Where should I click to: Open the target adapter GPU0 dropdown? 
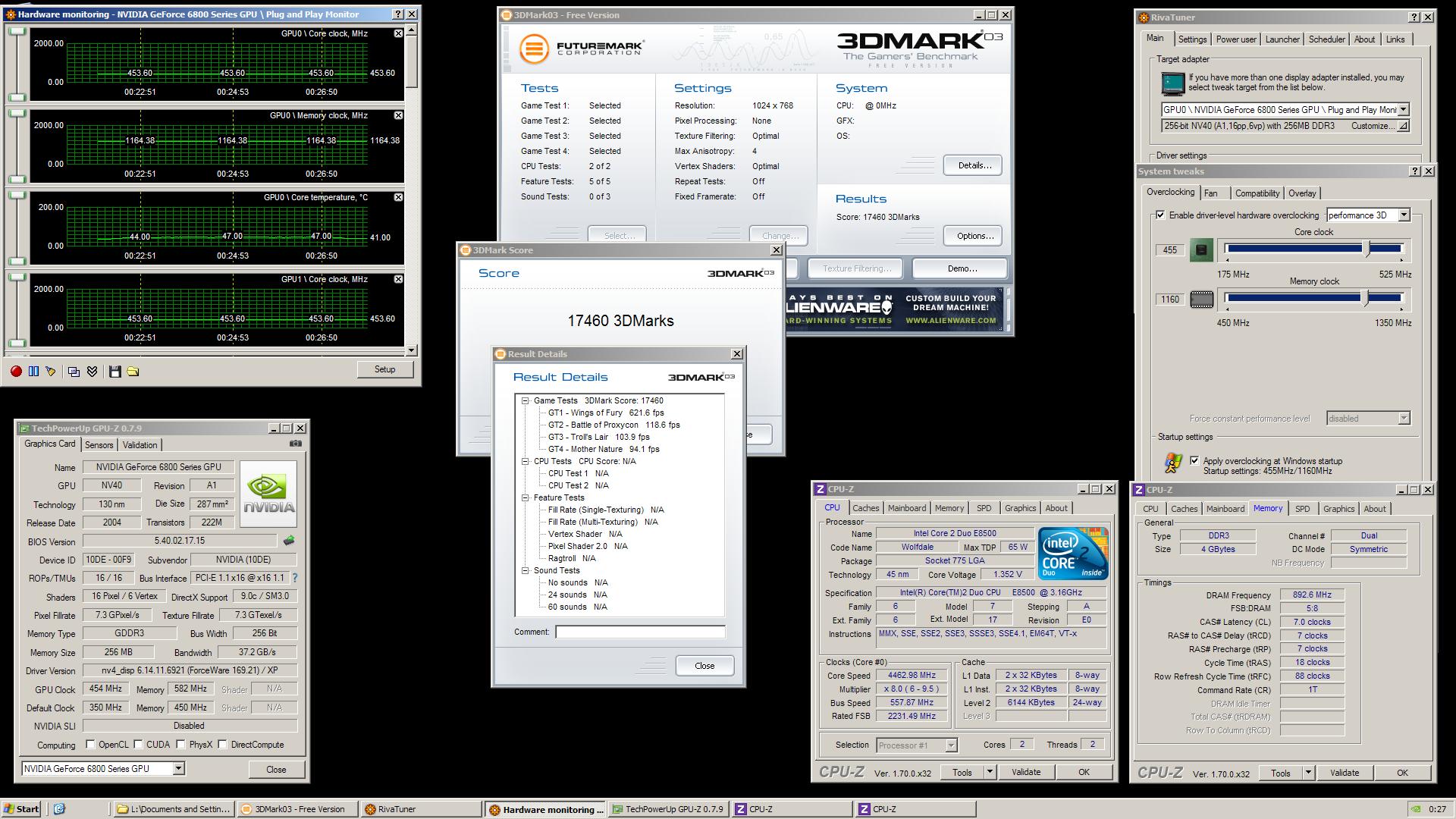tap(1403, 109)
